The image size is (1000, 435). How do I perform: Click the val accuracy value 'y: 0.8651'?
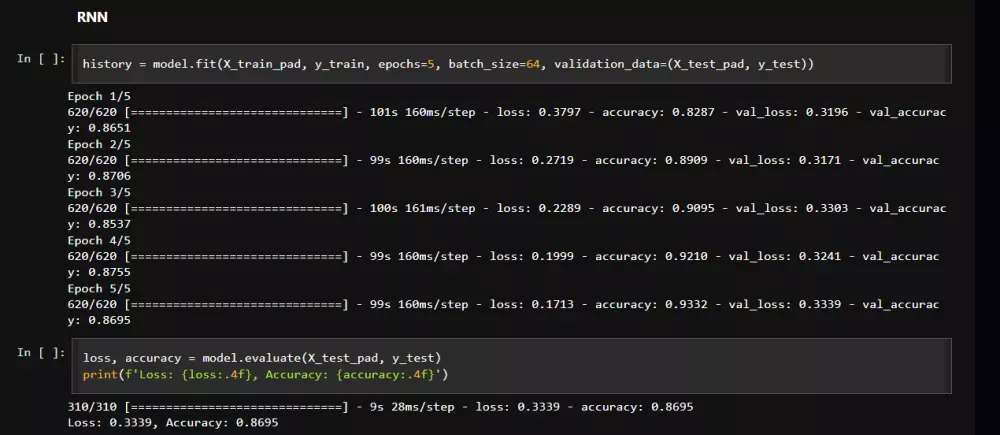click(99, 128)
